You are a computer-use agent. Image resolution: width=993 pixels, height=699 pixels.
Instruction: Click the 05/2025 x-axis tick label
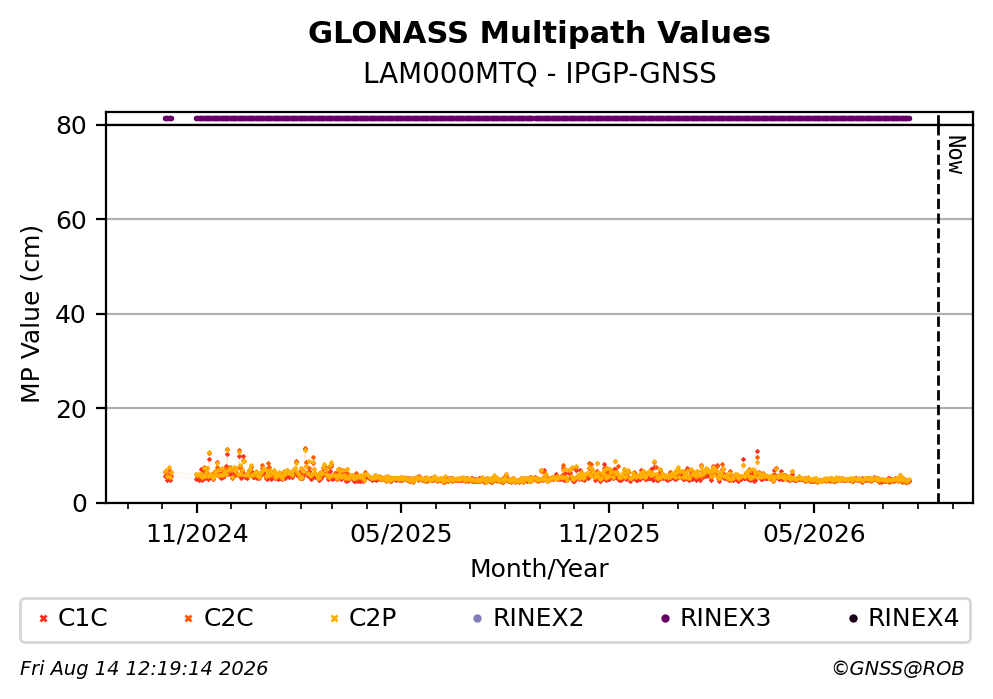click(x=401, y=534)
